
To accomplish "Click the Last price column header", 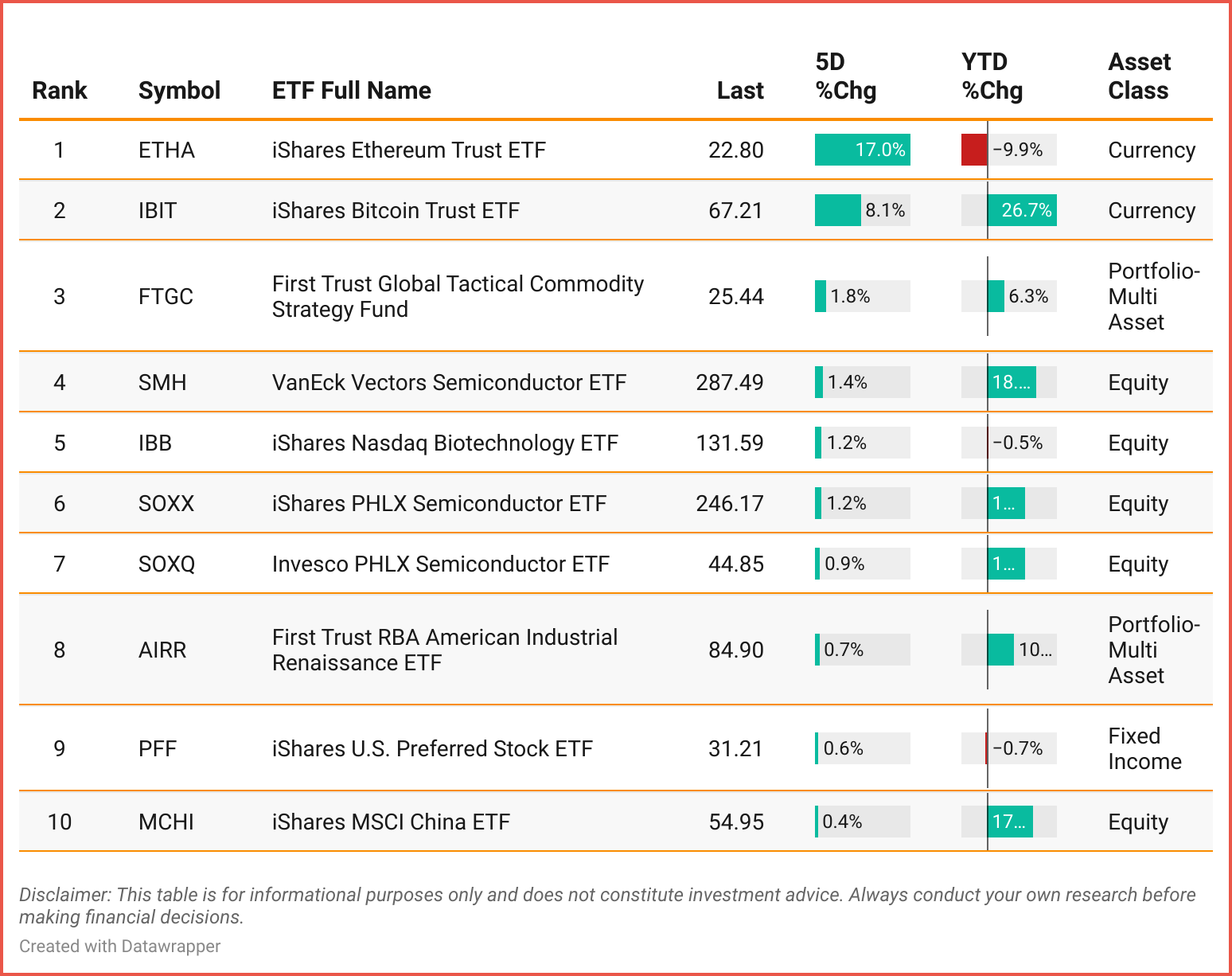I will click(739, 91).
